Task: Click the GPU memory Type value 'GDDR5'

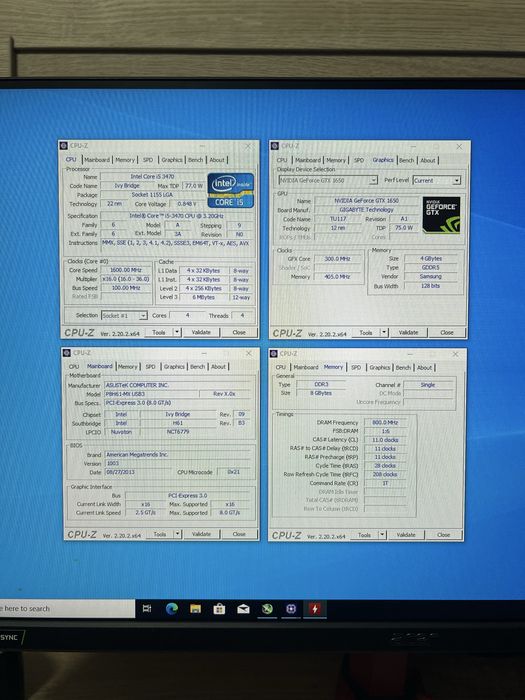Action: click(431, 267)
